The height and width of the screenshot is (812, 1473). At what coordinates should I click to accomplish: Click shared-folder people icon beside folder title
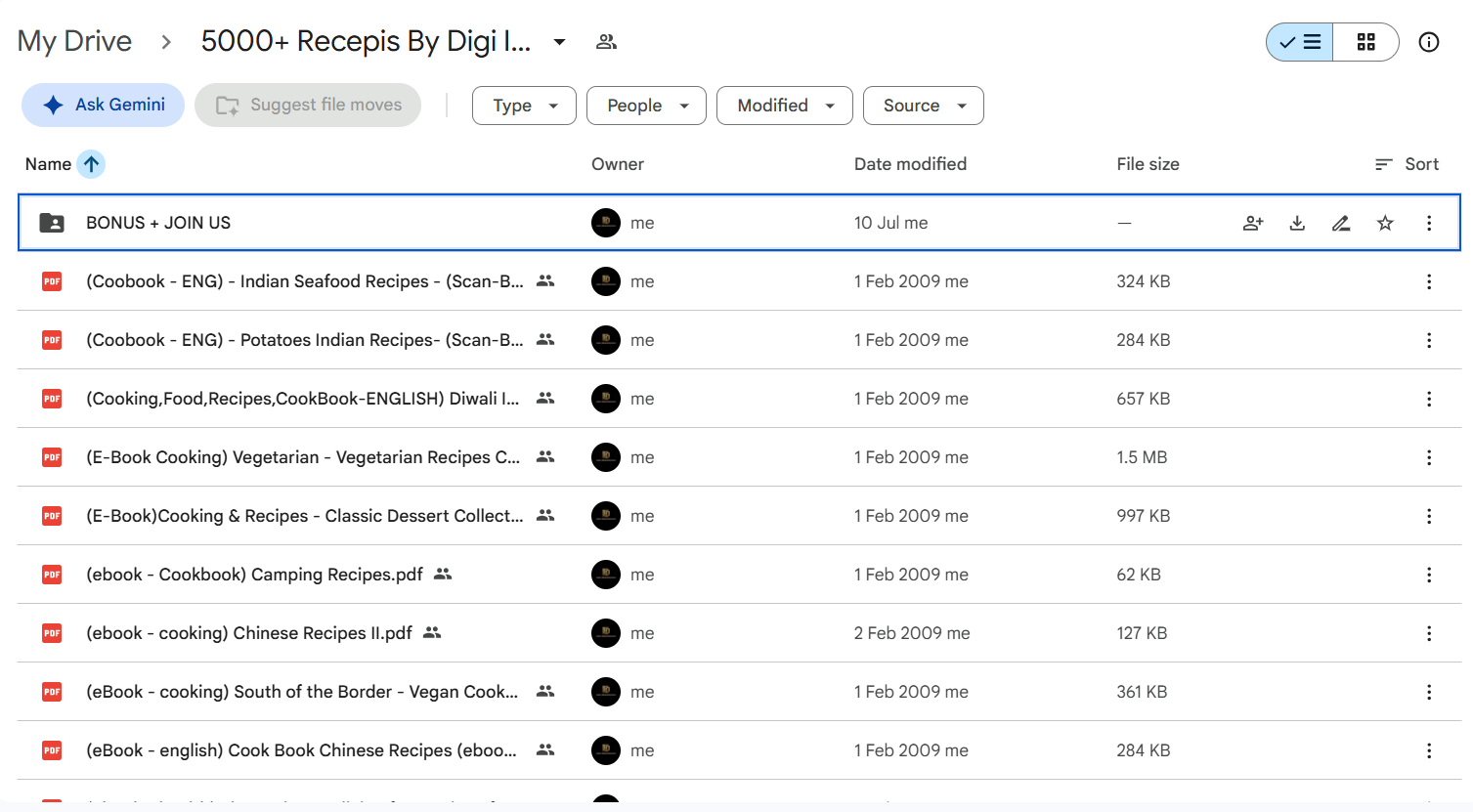coord(607,42)
